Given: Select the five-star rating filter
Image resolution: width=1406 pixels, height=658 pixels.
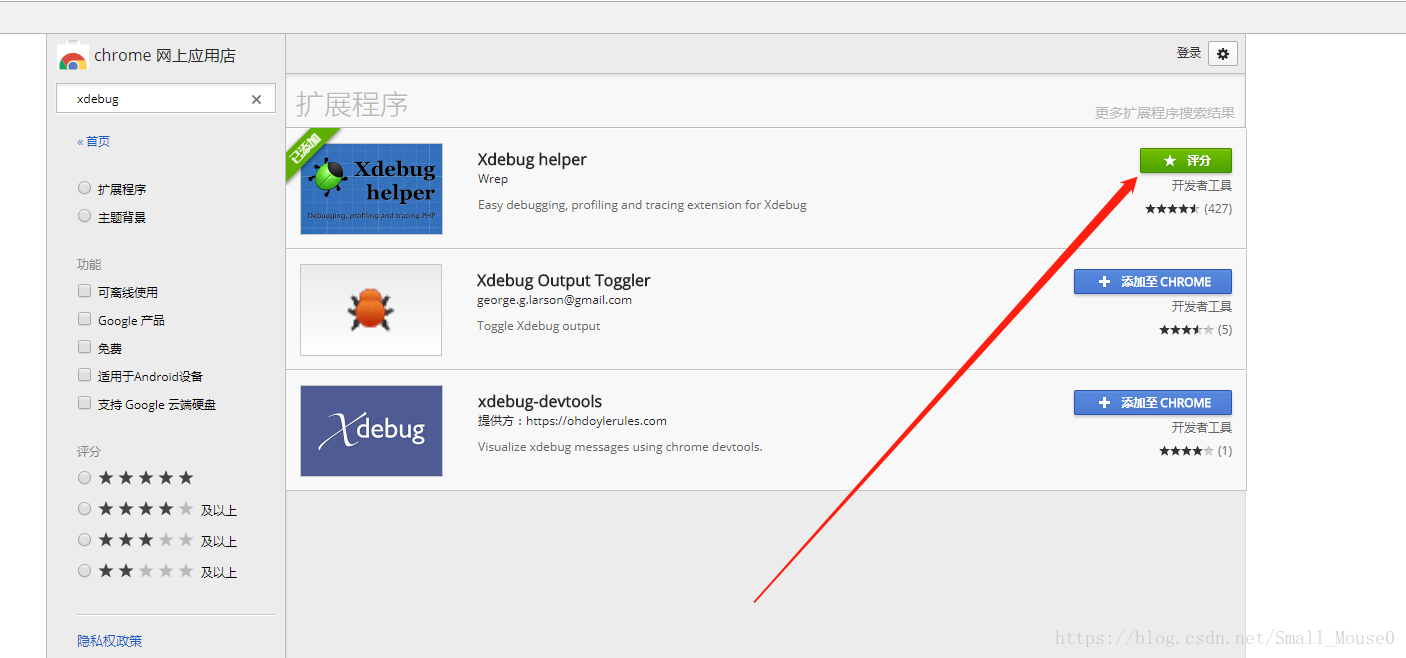Looking at the screenshot, I should [x=85, y=478].
